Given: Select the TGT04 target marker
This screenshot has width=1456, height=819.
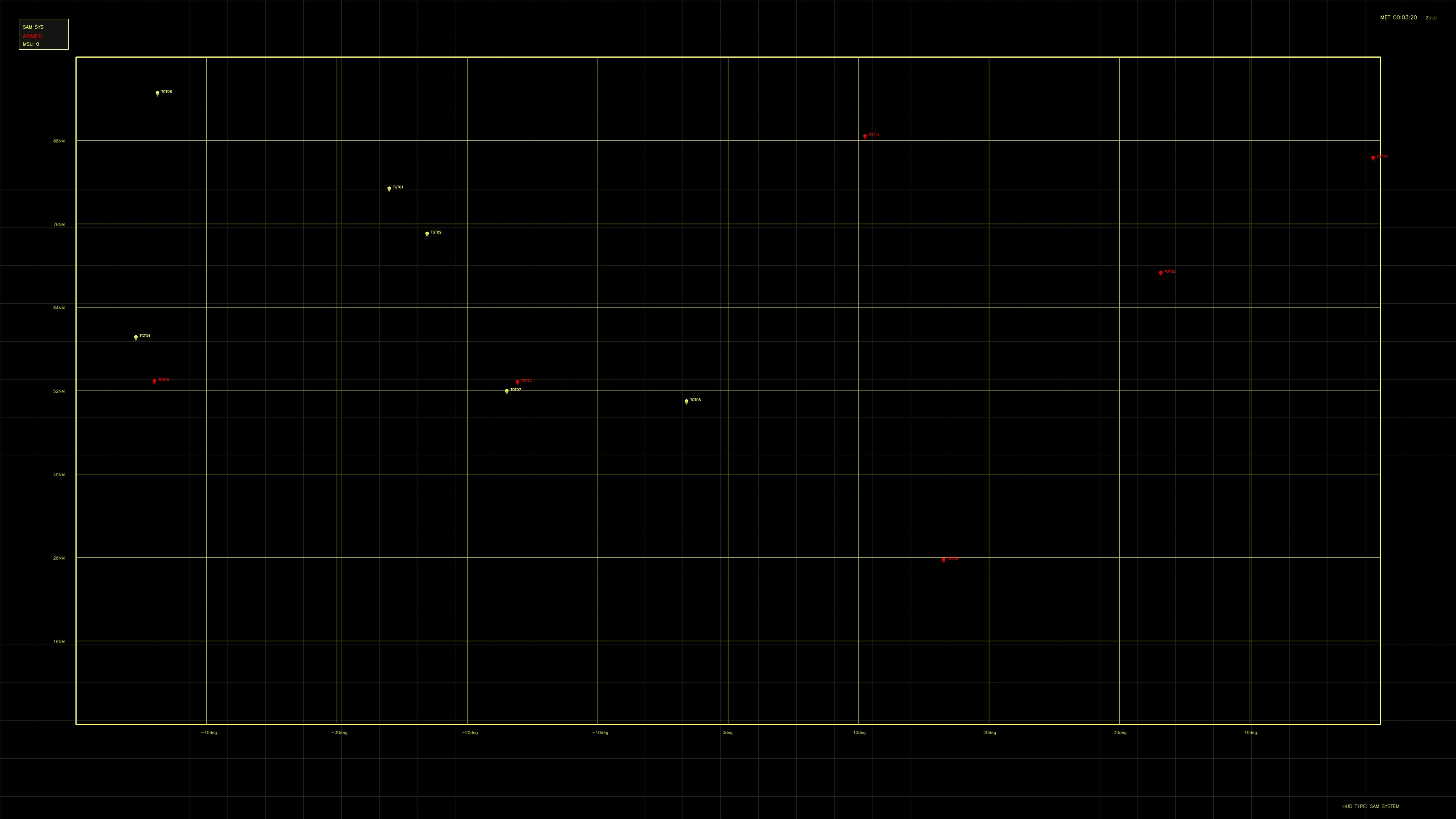Looking at the screenshot, I should pos(136,337).
